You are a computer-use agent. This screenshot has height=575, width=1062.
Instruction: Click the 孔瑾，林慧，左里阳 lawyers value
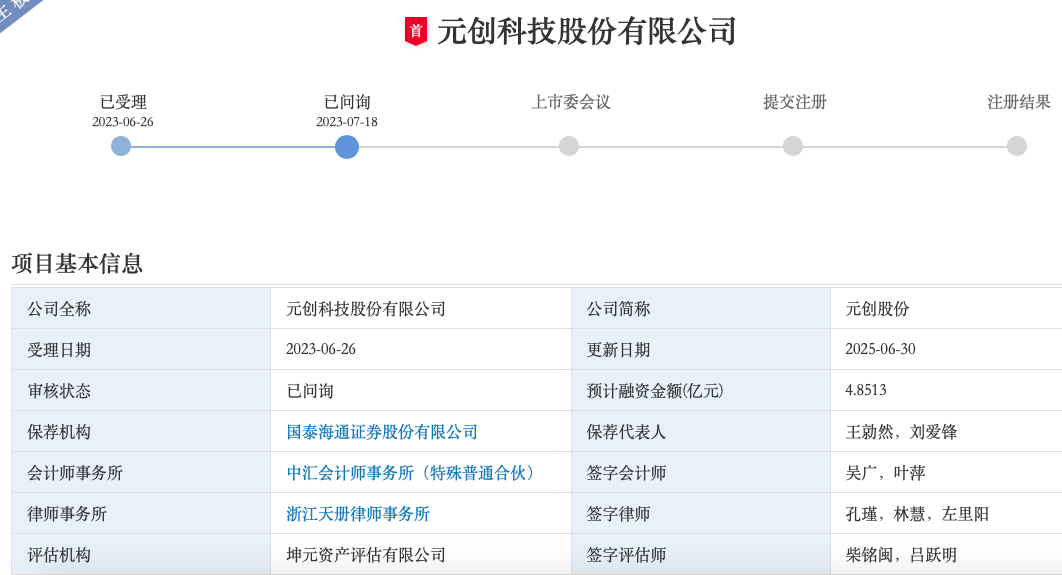click(x=916, y=514)
